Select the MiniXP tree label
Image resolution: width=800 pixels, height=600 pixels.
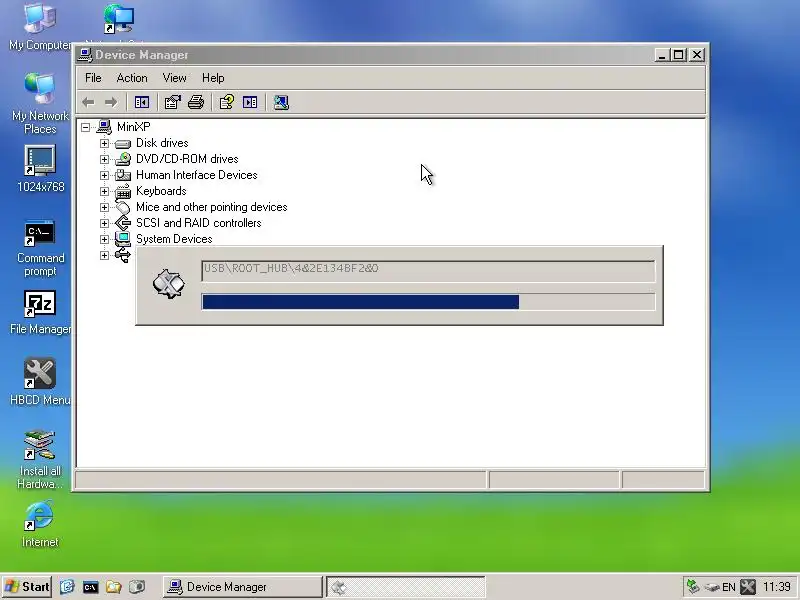[x=133, y=127]
